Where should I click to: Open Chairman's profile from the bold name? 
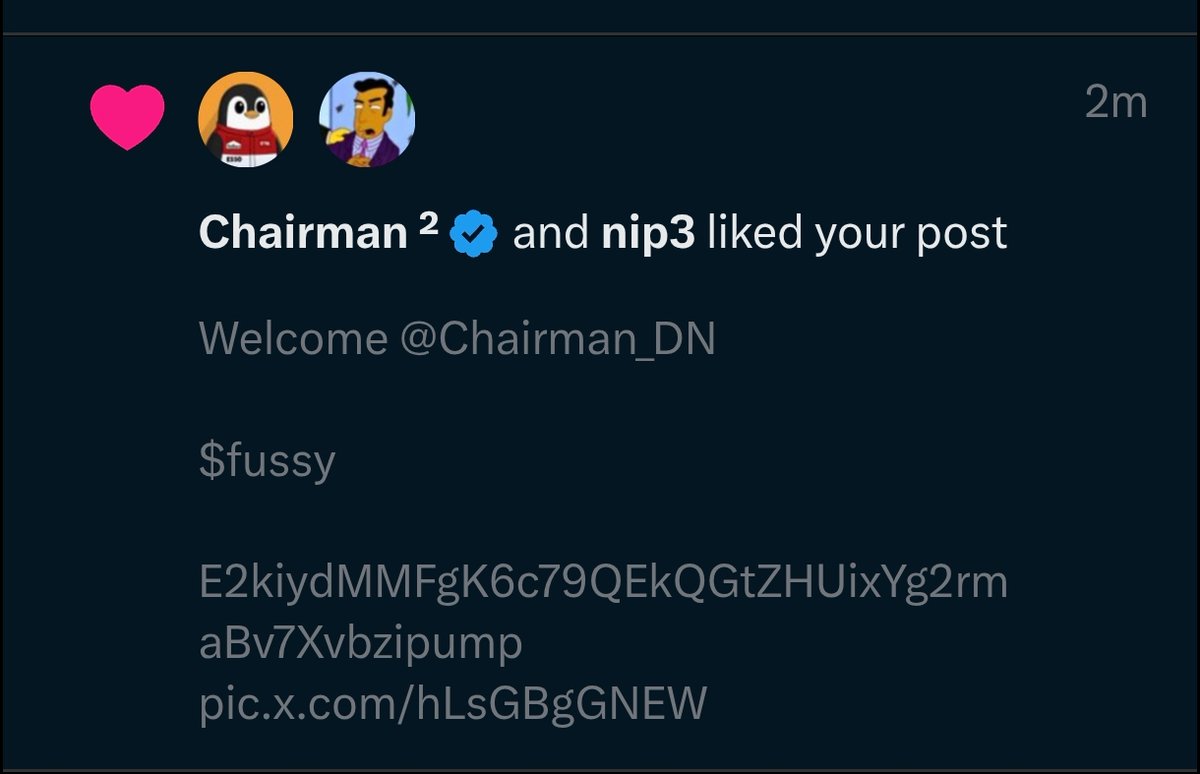pyautogui.click(x=303, y=234)
